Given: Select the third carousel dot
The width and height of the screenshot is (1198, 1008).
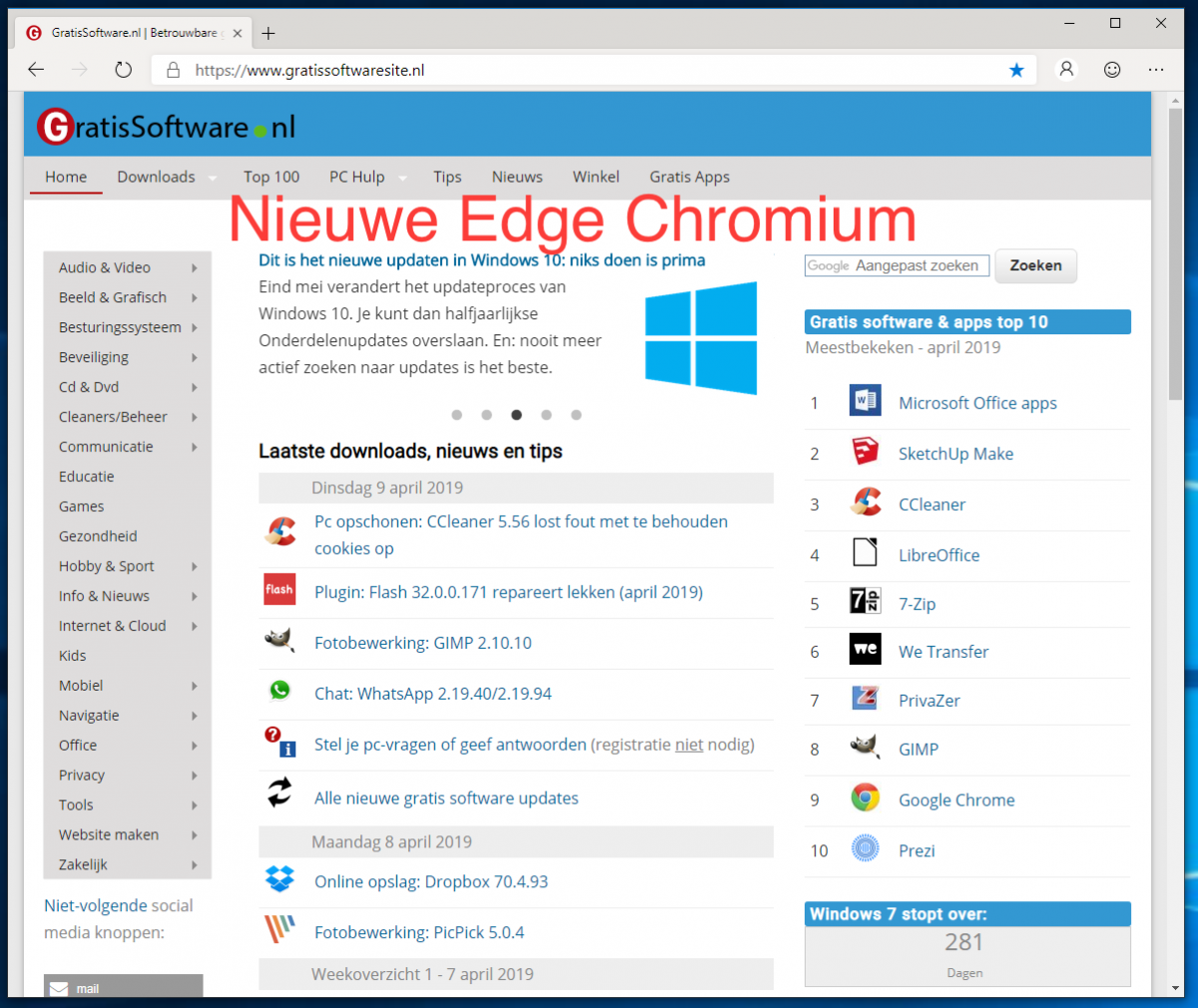Looking at the screenshot, I should point(516,415).
